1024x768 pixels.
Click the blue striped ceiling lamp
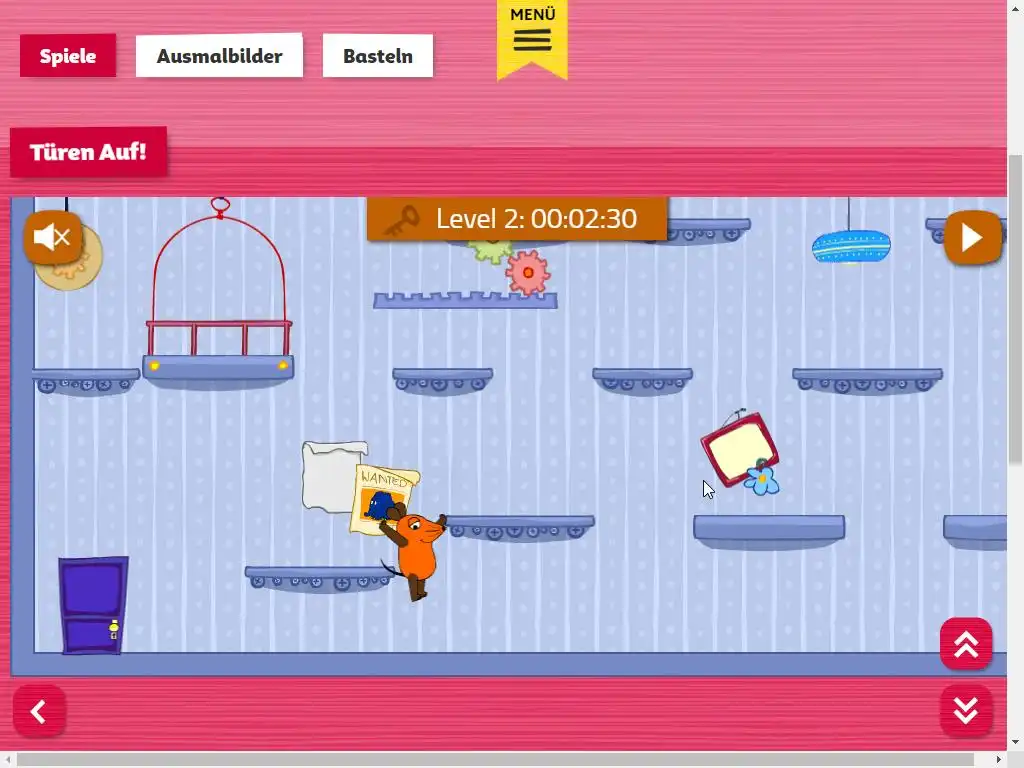click(x=850, y=247)
